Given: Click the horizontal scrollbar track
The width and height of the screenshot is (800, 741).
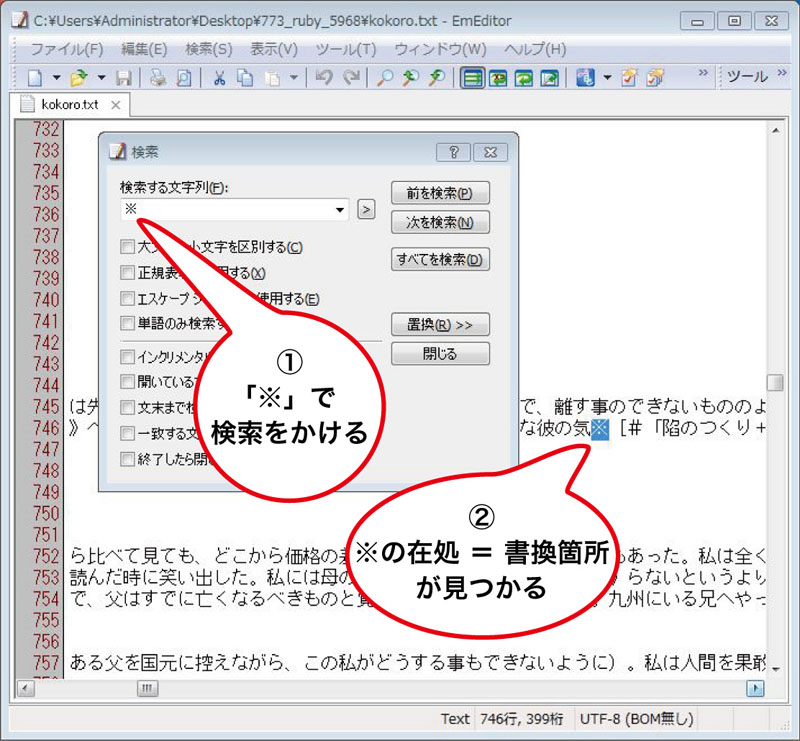Looking at the screenshot, I should (x=400, y=689).
